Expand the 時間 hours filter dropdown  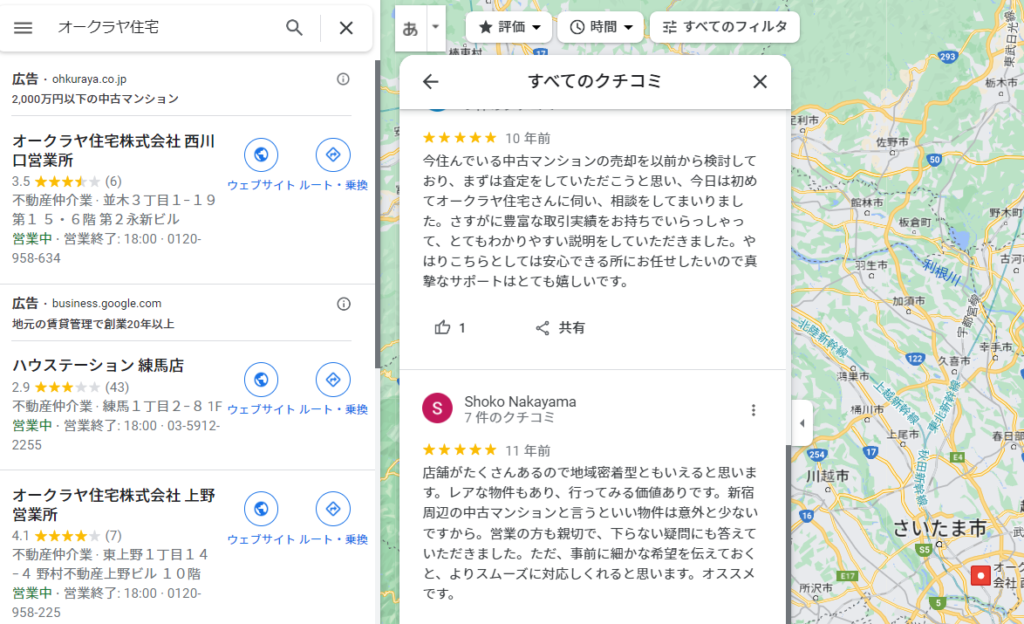click(600, 27)
